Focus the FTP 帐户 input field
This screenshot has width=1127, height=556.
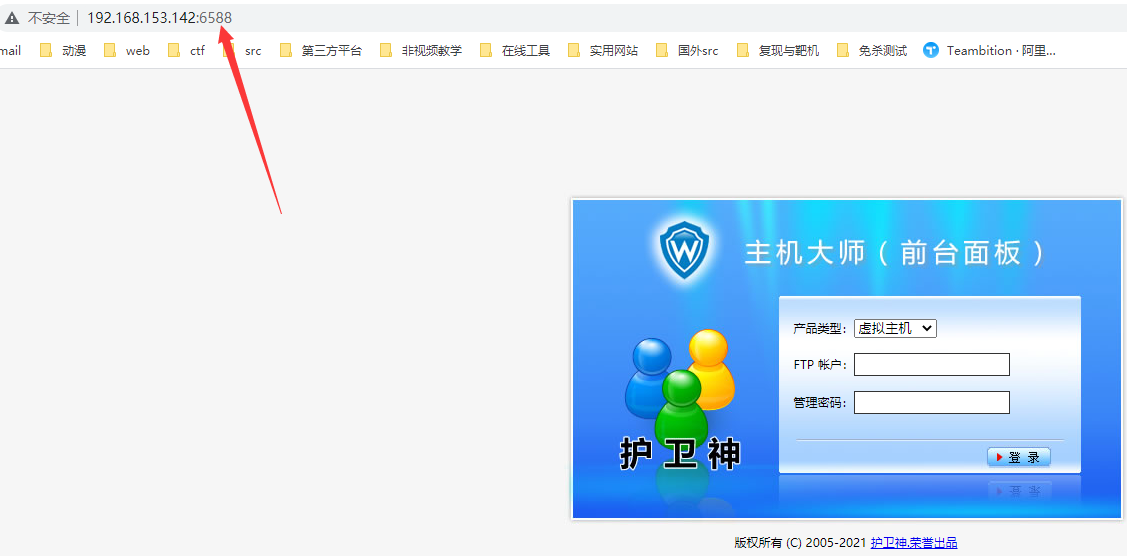point(932,364)
